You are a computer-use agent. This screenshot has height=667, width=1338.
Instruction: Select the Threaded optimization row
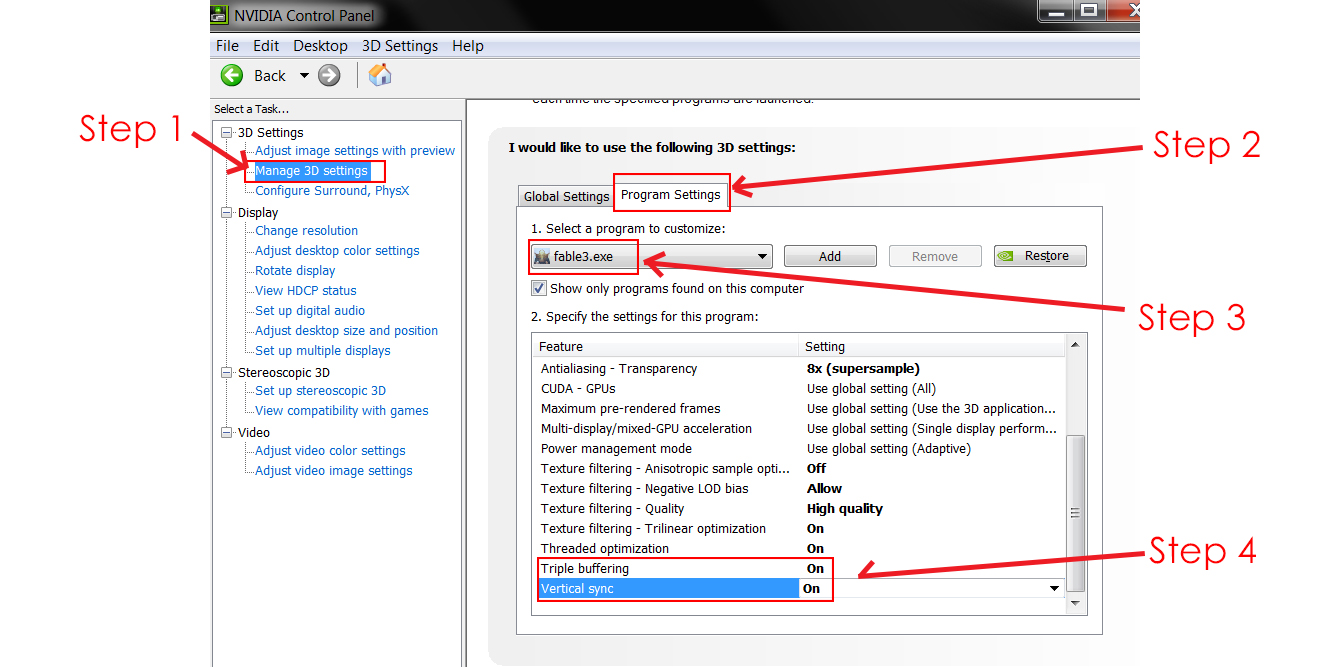point(799,549)
